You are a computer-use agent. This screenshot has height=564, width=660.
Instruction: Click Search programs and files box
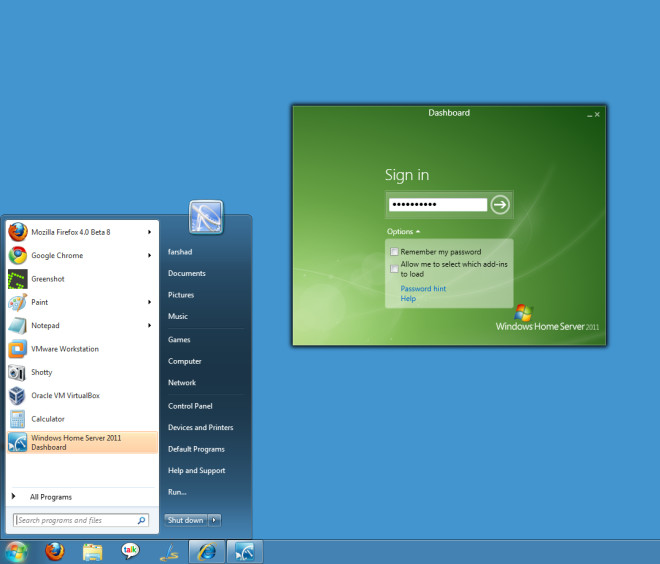(80, 520)
